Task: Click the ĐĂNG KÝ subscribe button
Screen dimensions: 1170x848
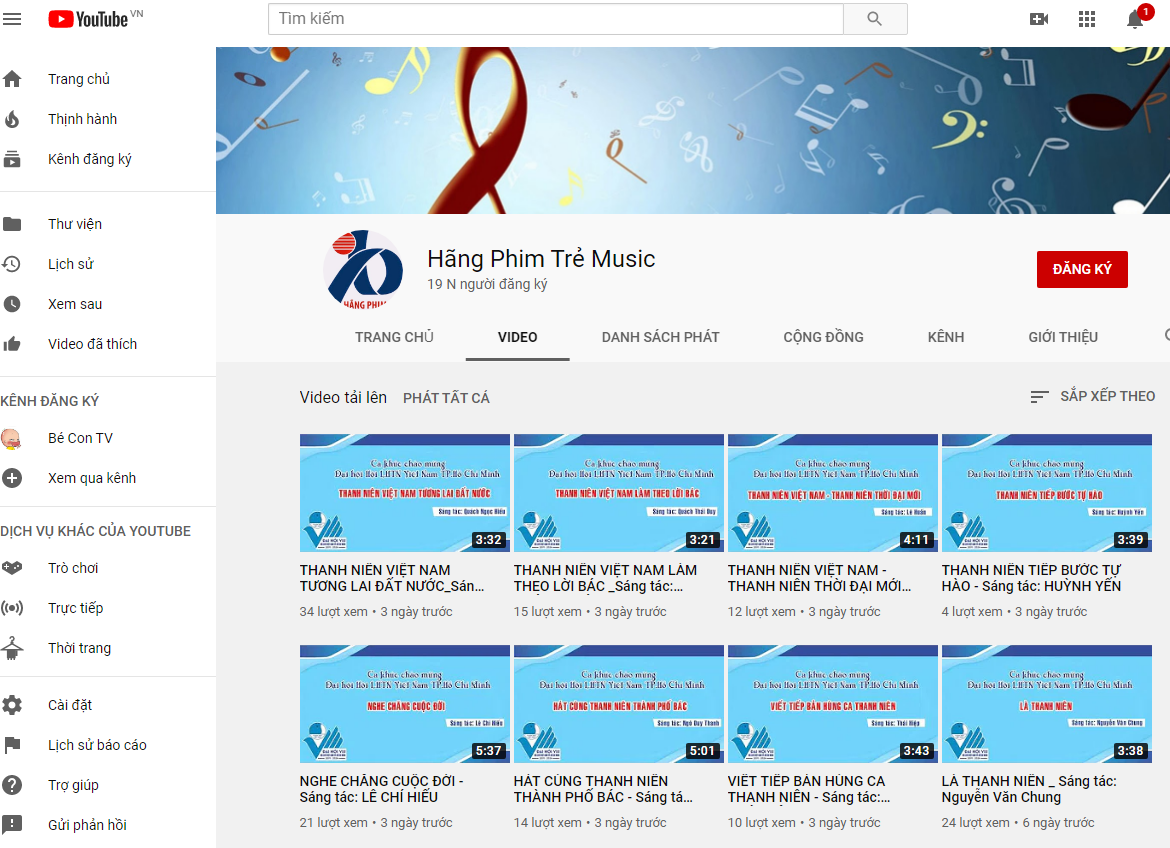Action: tap(1082, 270)
